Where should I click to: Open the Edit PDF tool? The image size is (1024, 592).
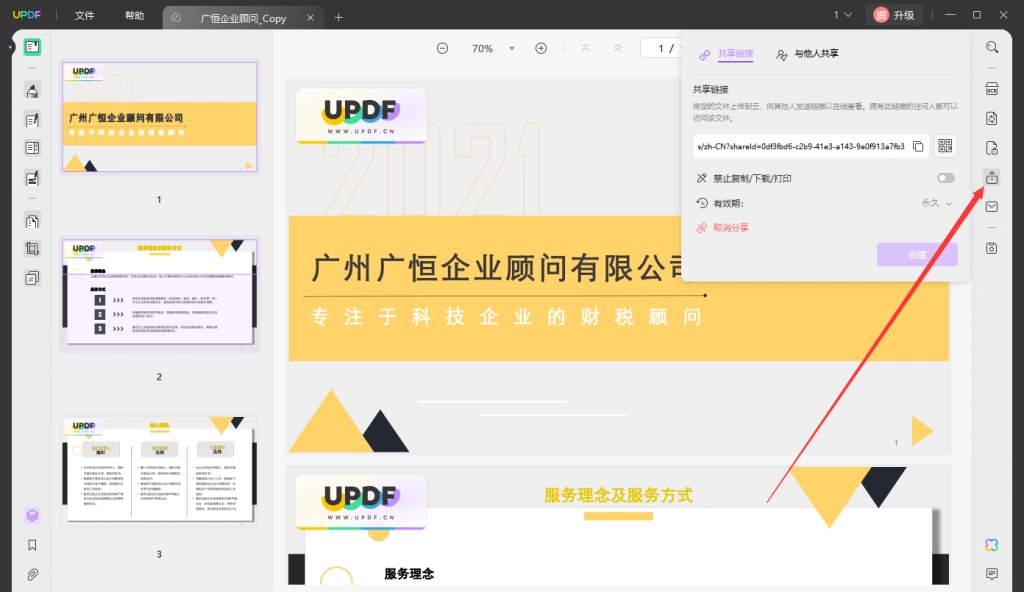(32, 120)
